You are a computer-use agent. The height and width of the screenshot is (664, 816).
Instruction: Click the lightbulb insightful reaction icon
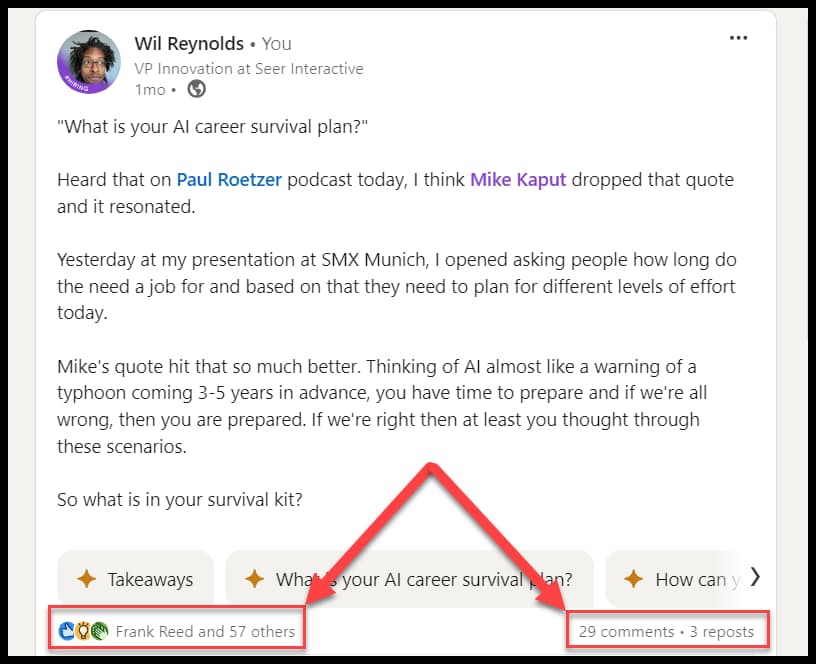click(83, 631)
